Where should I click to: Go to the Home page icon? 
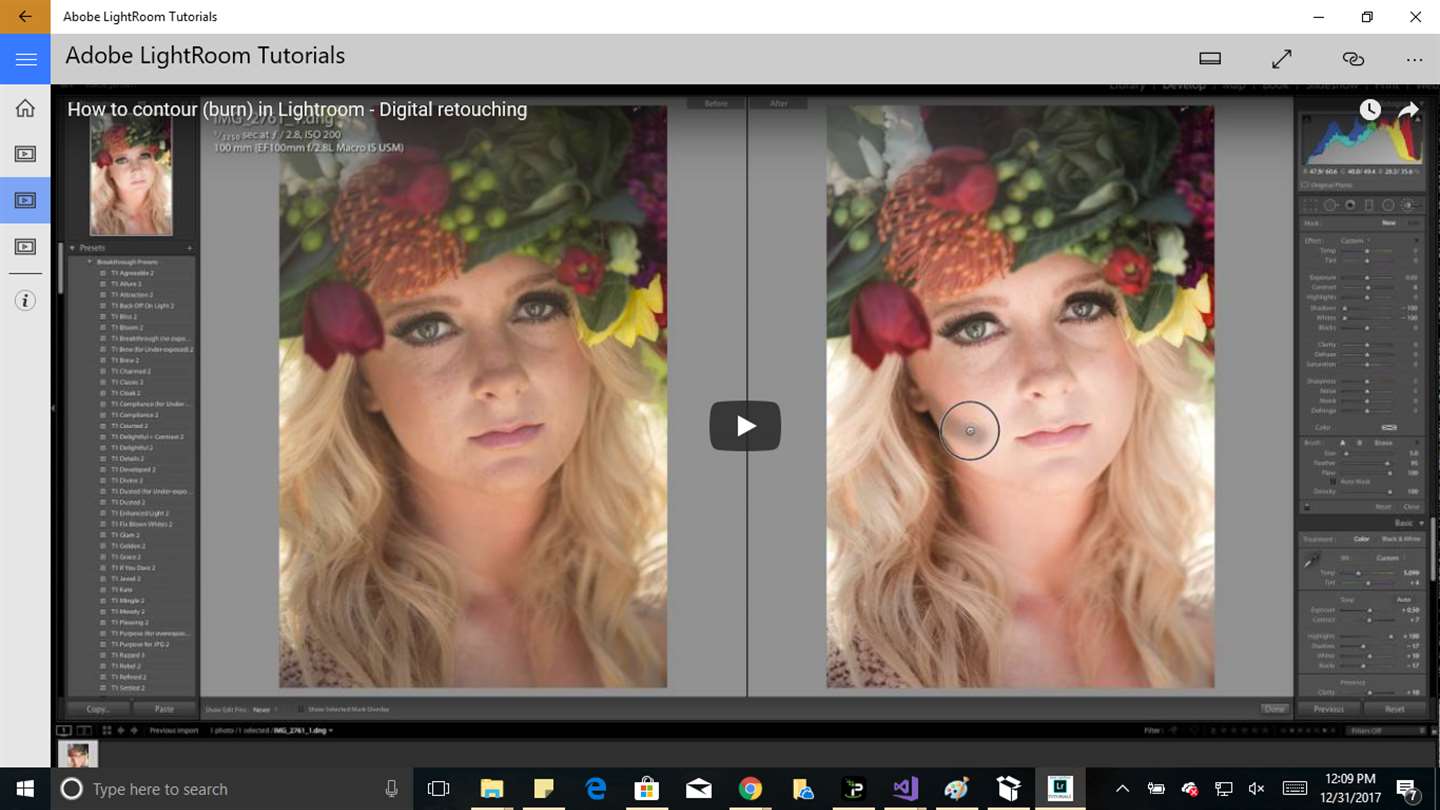tap(25, 108)
